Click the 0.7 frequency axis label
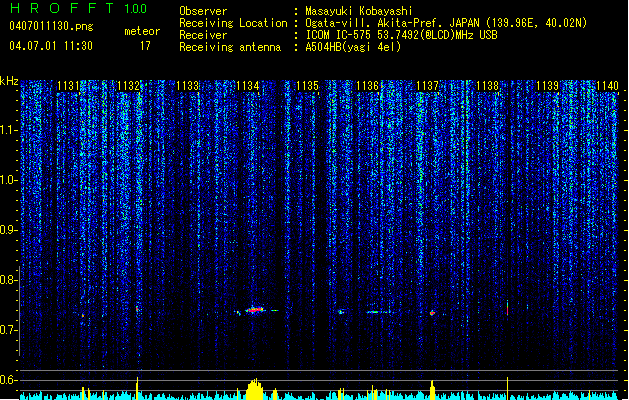Image resolution: width=629 pixels, height=400 pixels. [9, 330]
